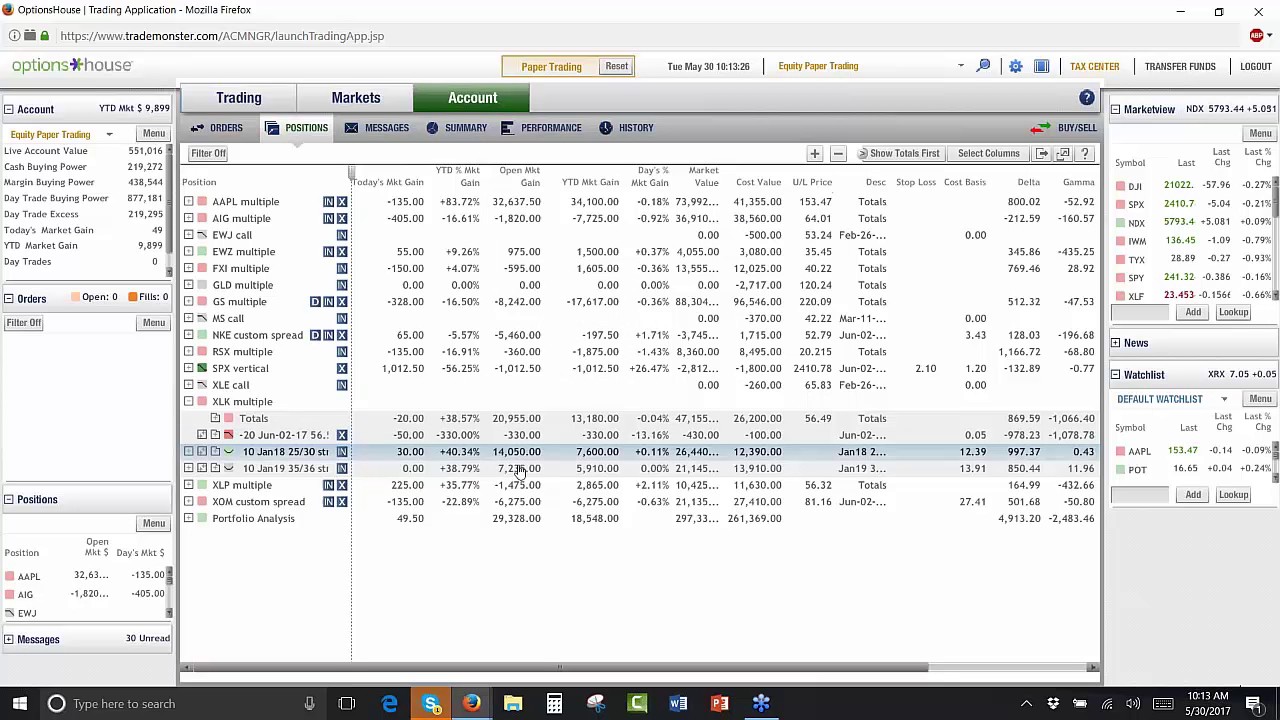Open the Summary sub-tab
Image resolution: width=1280 pixels, height=720 pixels.
point(456,128)
